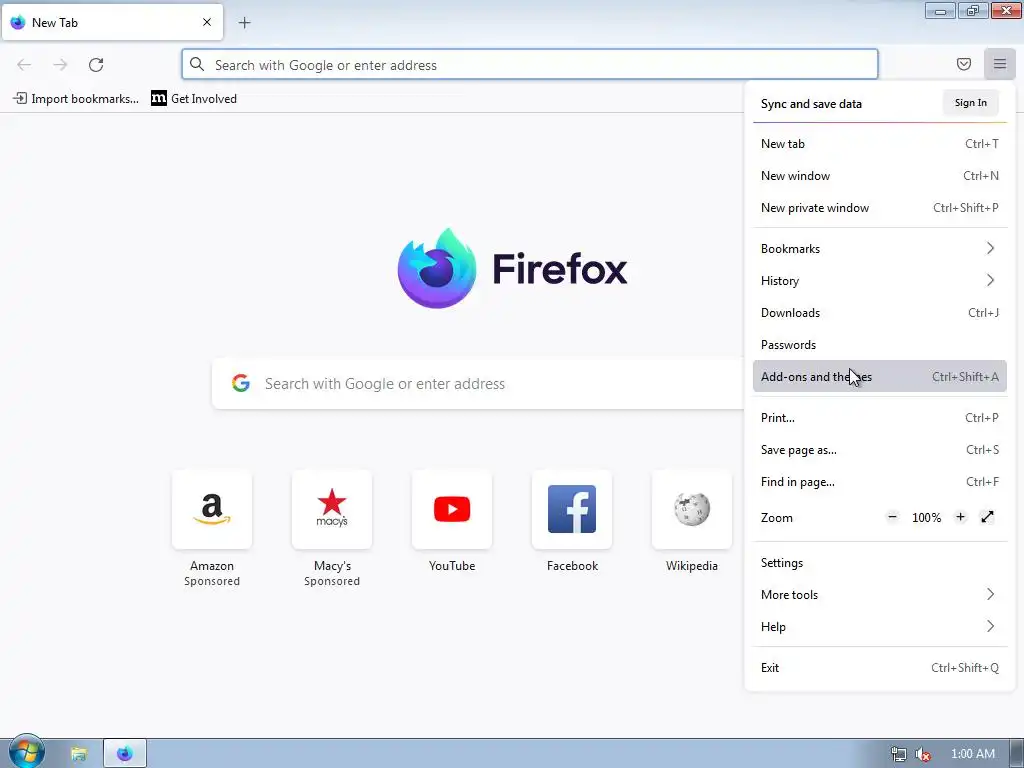Choose Print... from the menu

[880, 418]
